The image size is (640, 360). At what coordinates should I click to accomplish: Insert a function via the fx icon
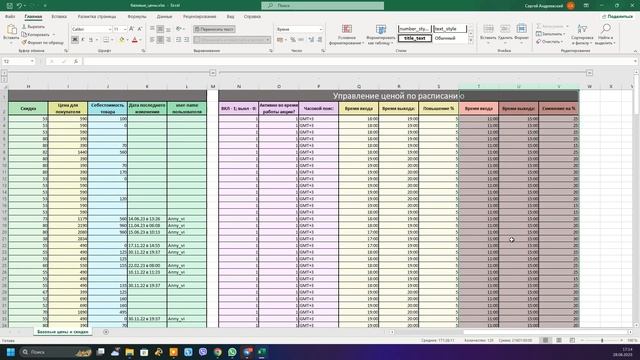pos(76,61)
